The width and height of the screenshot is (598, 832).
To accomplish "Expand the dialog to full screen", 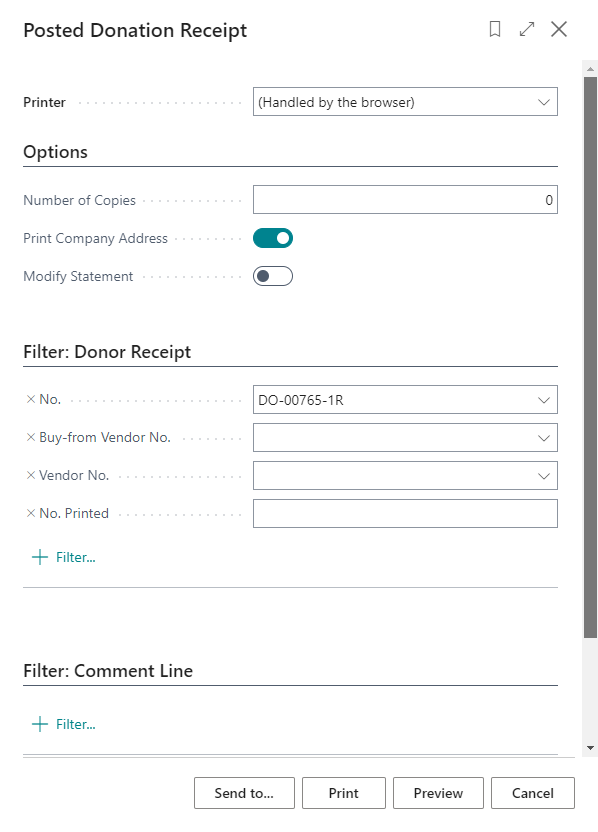I will pos(527,29).
